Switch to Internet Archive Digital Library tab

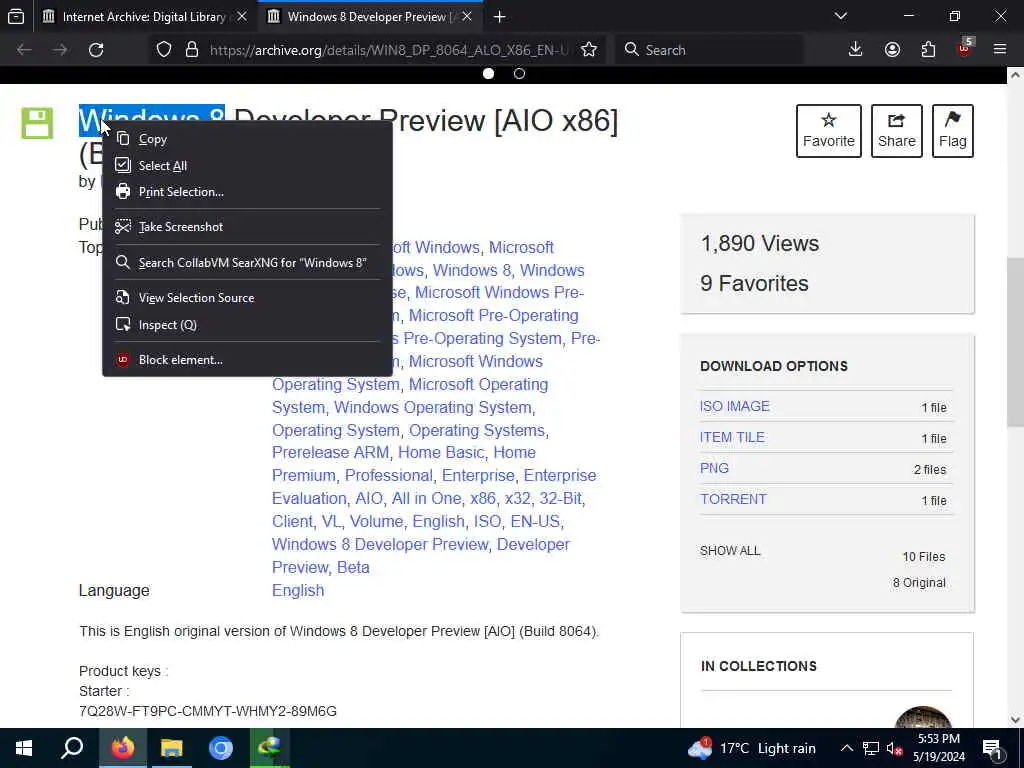coord(144,17)
